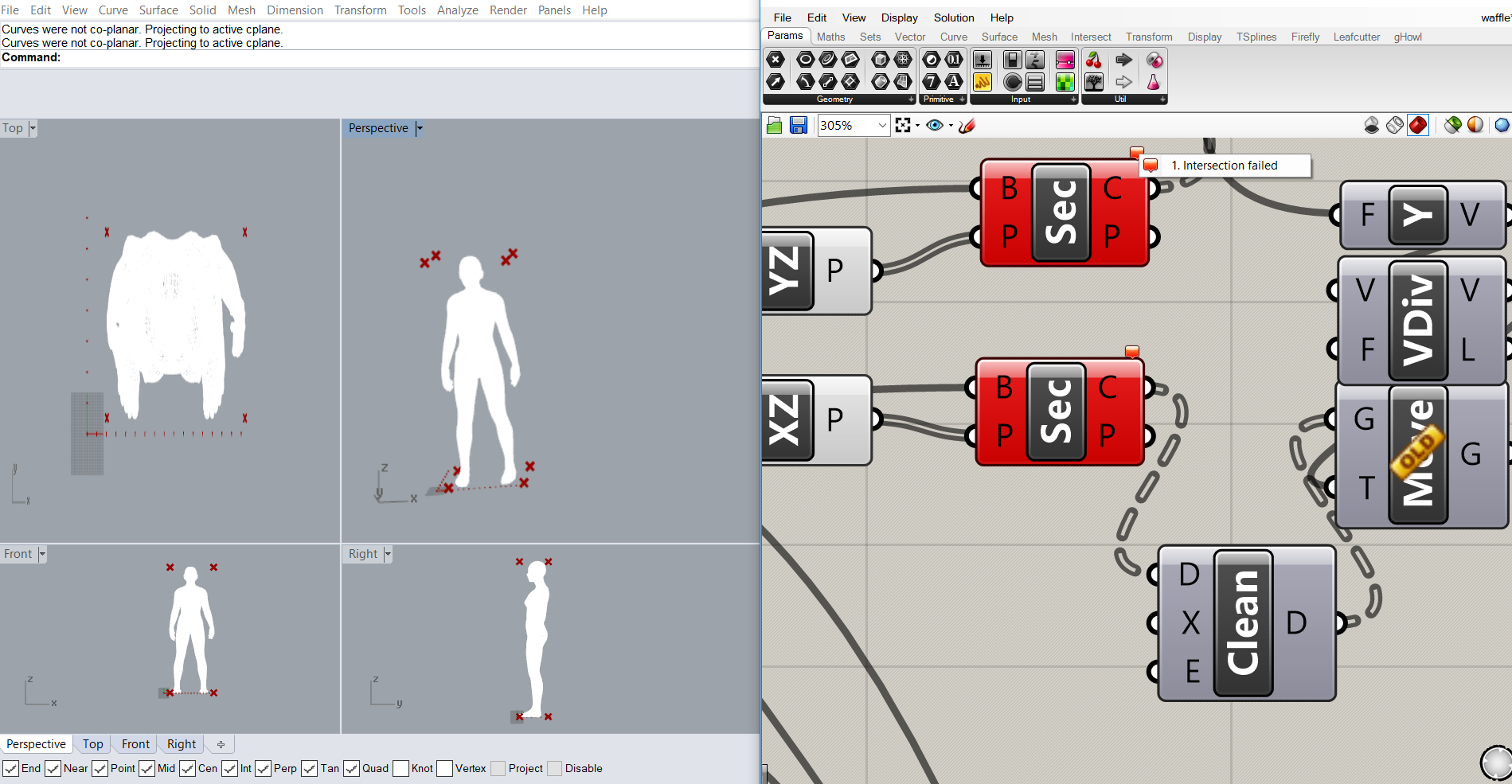
Task: Open the Grasshopper Solution menu
Action: click(954, 18)
